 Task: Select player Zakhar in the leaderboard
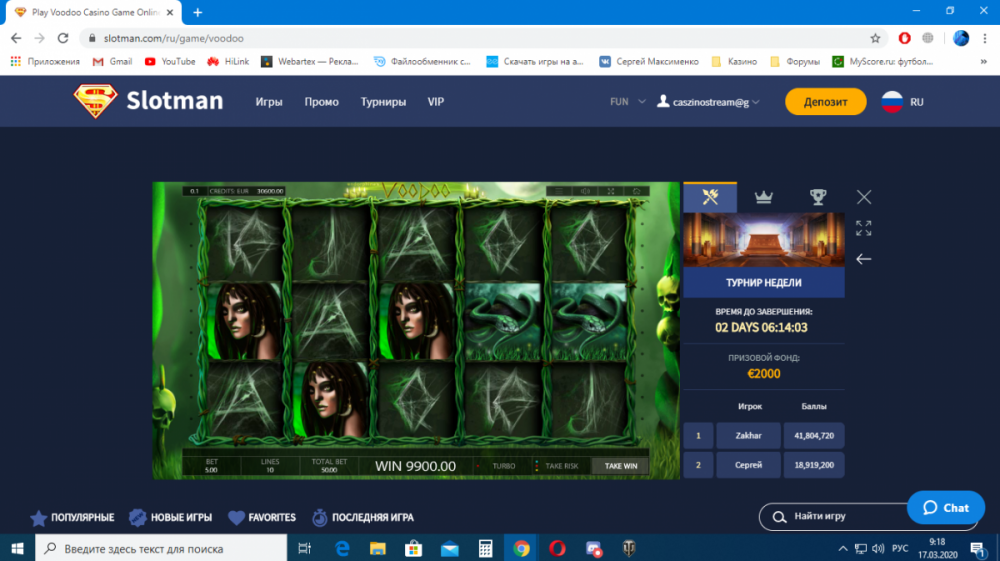pyautogui.click(x=748, y=436)
